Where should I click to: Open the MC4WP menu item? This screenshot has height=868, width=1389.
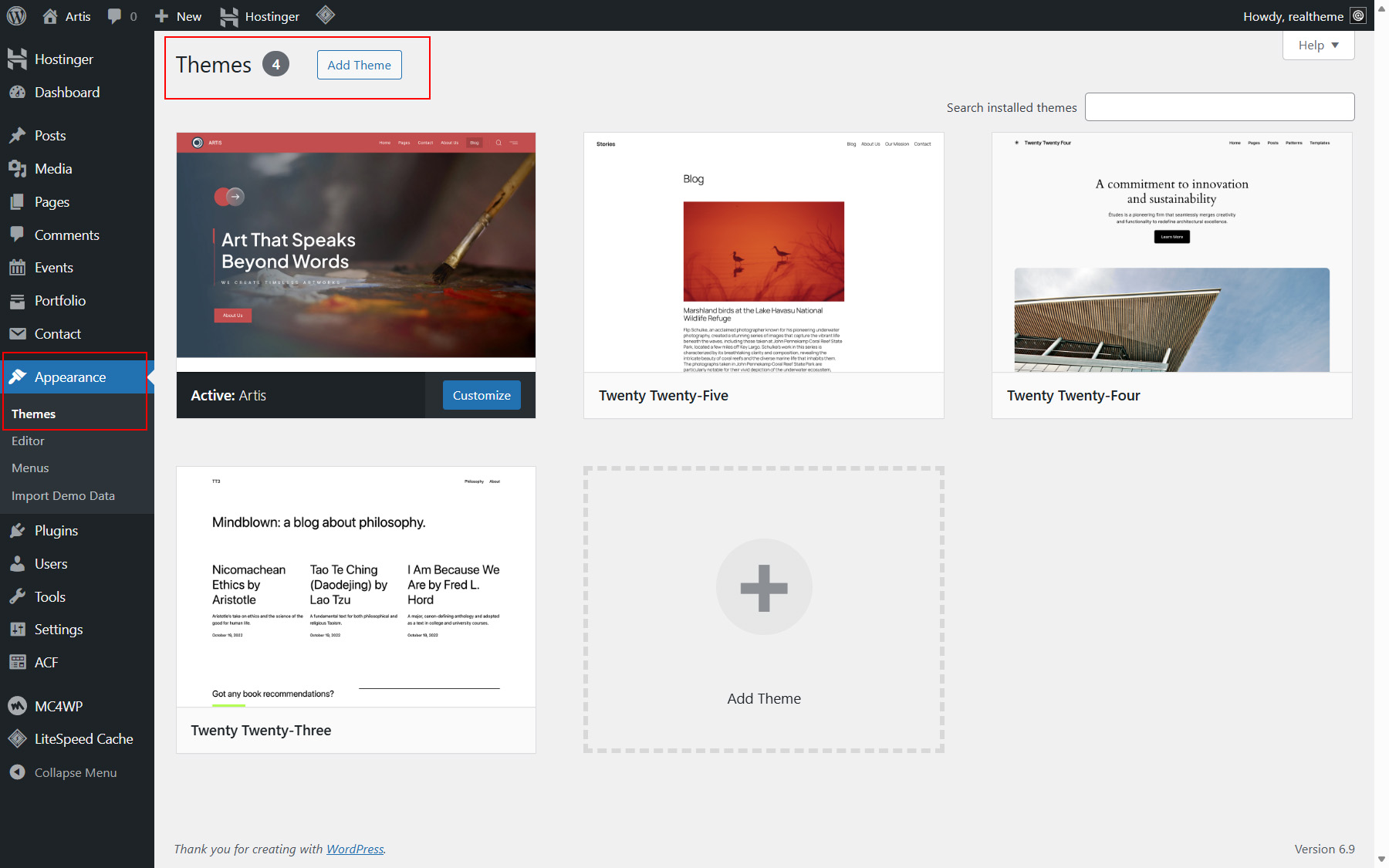point(58,706)
